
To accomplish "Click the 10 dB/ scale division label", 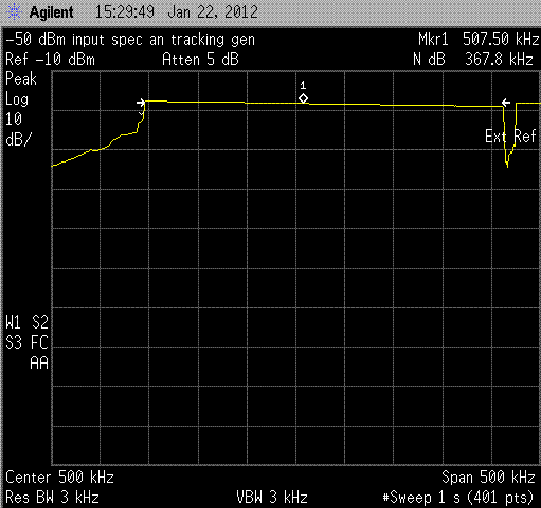I will 19,129.
